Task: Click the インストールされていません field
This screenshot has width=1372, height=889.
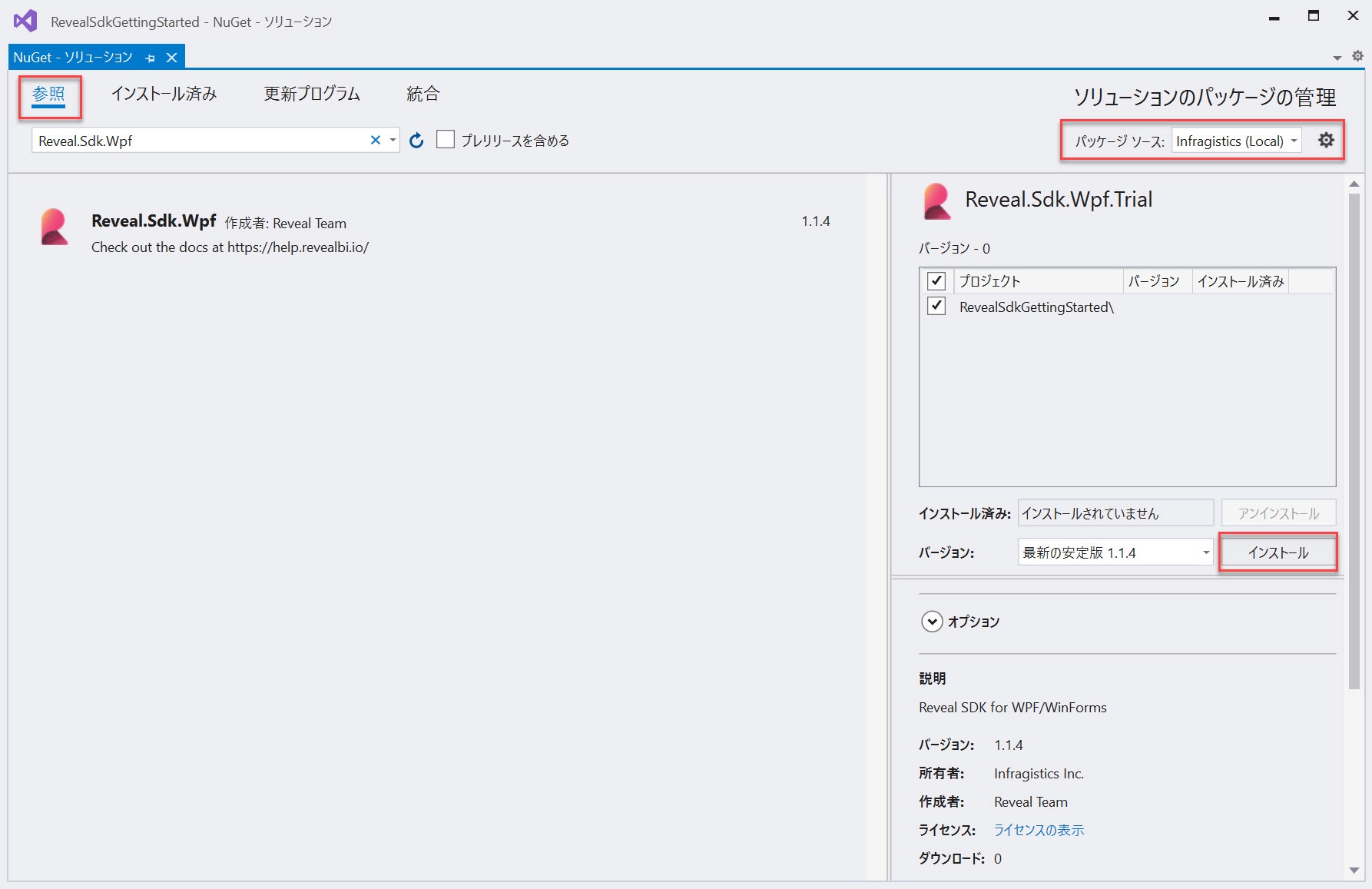Action: [x=1115, y=513]
